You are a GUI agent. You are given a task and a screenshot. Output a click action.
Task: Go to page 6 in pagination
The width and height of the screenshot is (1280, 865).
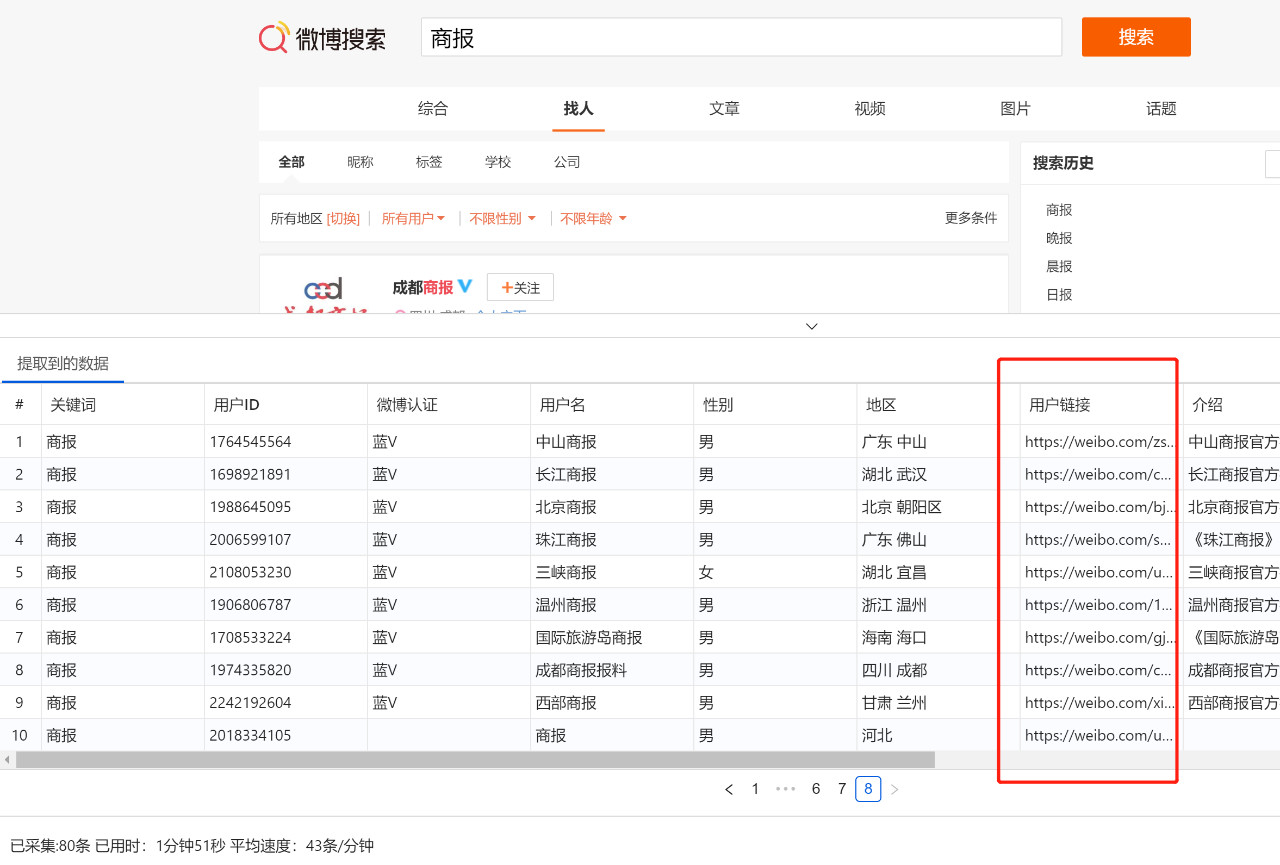(816, 789)
